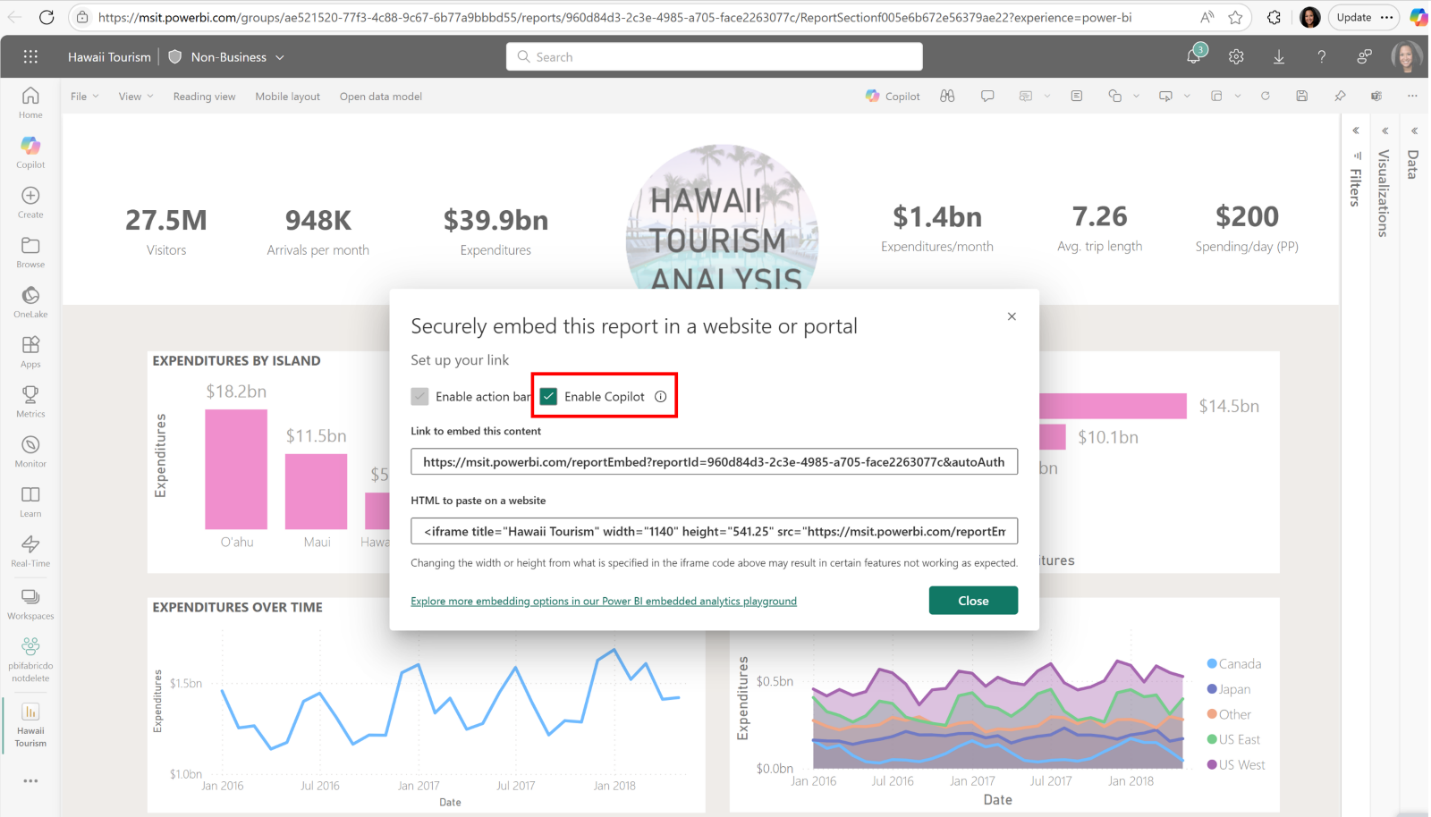The height and width of the screenshot is (817, 1431).
Task: Open the comments speech-bubble in toolbar
Action: click(987, 96)
